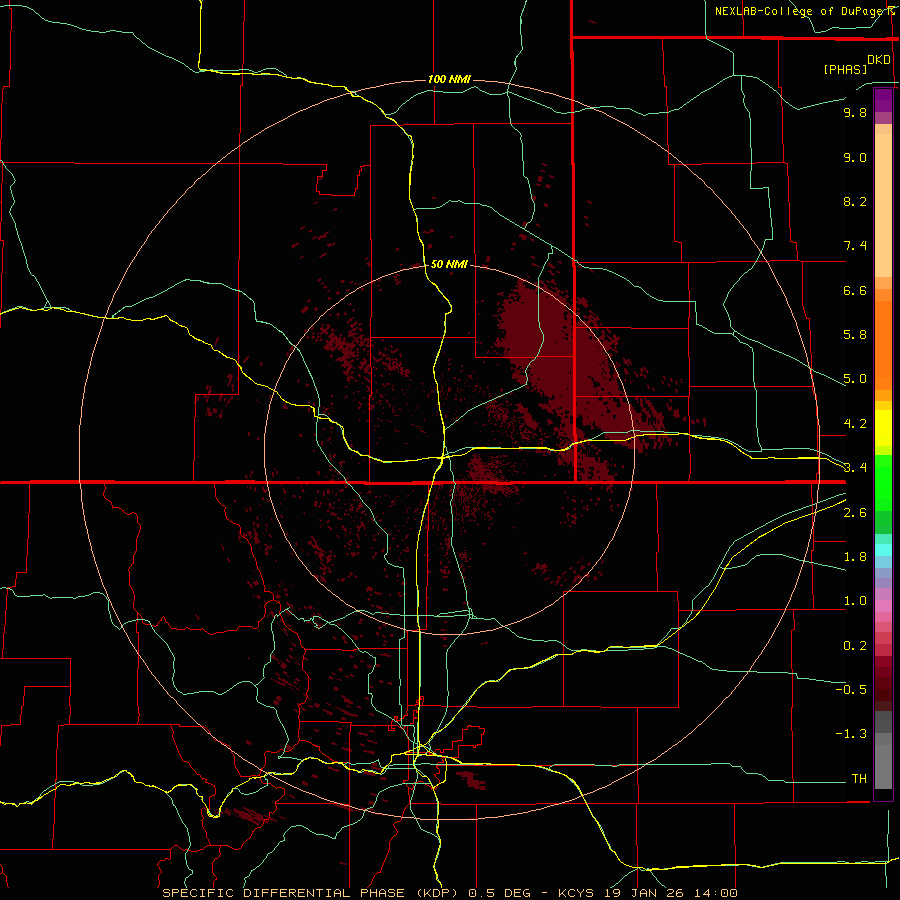
Task: Click the 9.0 value on the color scale
Action: [855, 157]
